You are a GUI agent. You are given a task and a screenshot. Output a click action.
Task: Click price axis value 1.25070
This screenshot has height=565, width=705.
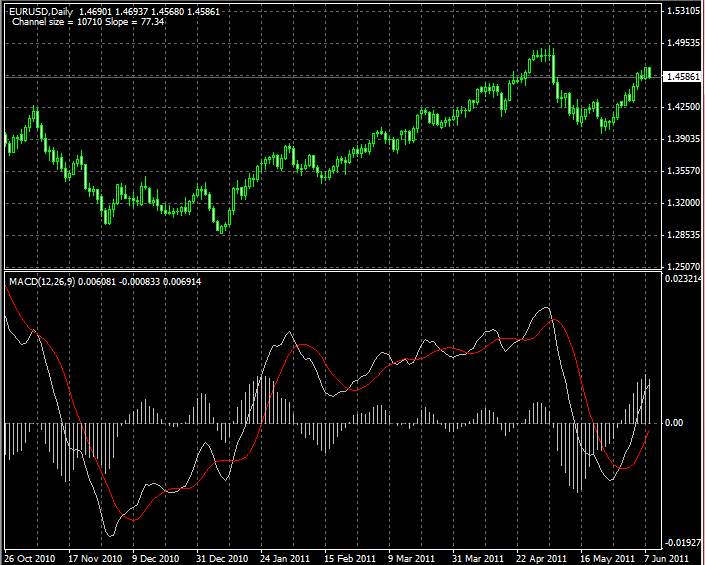[x=683, y=267]
